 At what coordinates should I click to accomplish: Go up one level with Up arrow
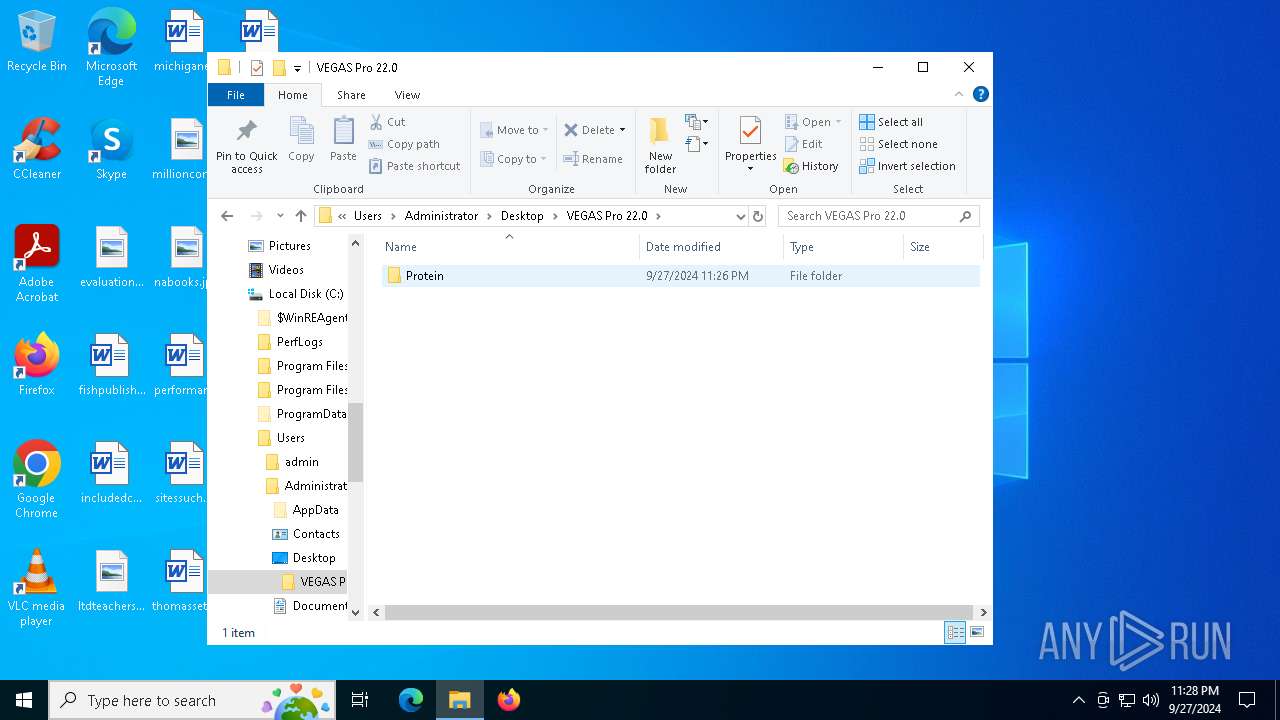pyautogui.click(x=301, y=216)
